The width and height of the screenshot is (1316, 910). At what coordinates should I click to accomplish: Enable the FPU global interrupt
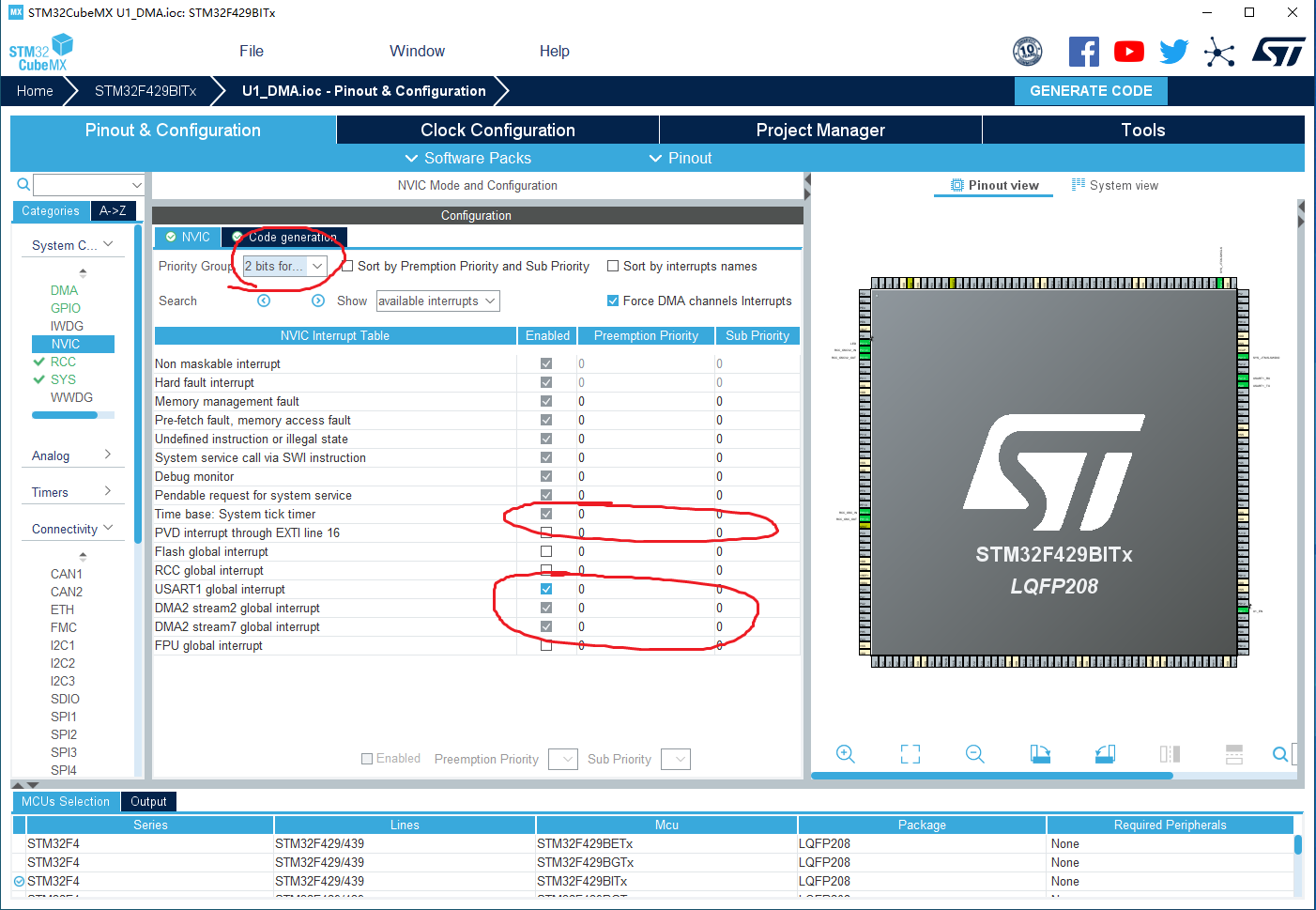pyautogui.click(x=545, y=645)
